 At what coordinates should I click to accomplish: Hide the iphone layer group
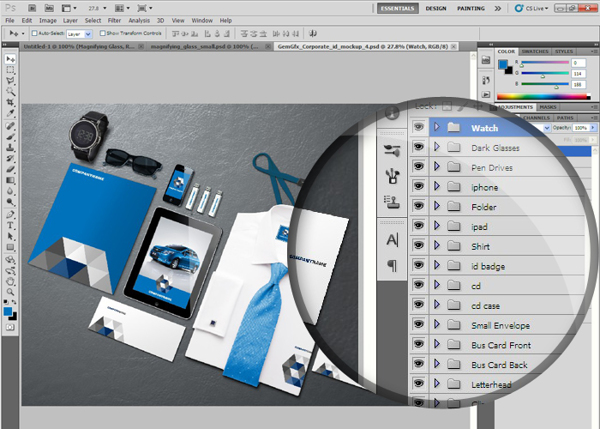pos(419,186)
